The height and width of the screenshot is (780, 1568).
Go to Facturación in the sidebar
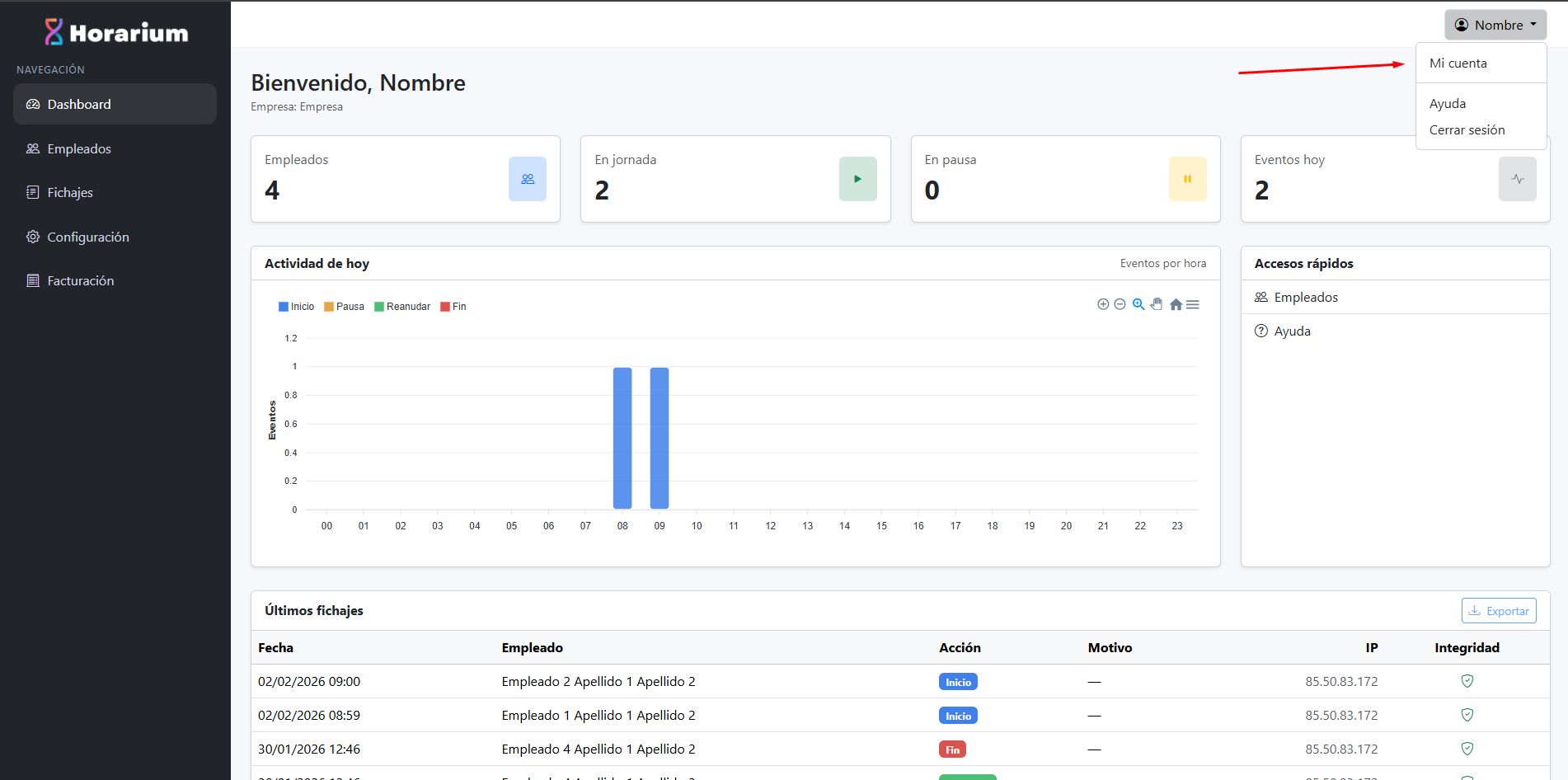pos(80,281)
